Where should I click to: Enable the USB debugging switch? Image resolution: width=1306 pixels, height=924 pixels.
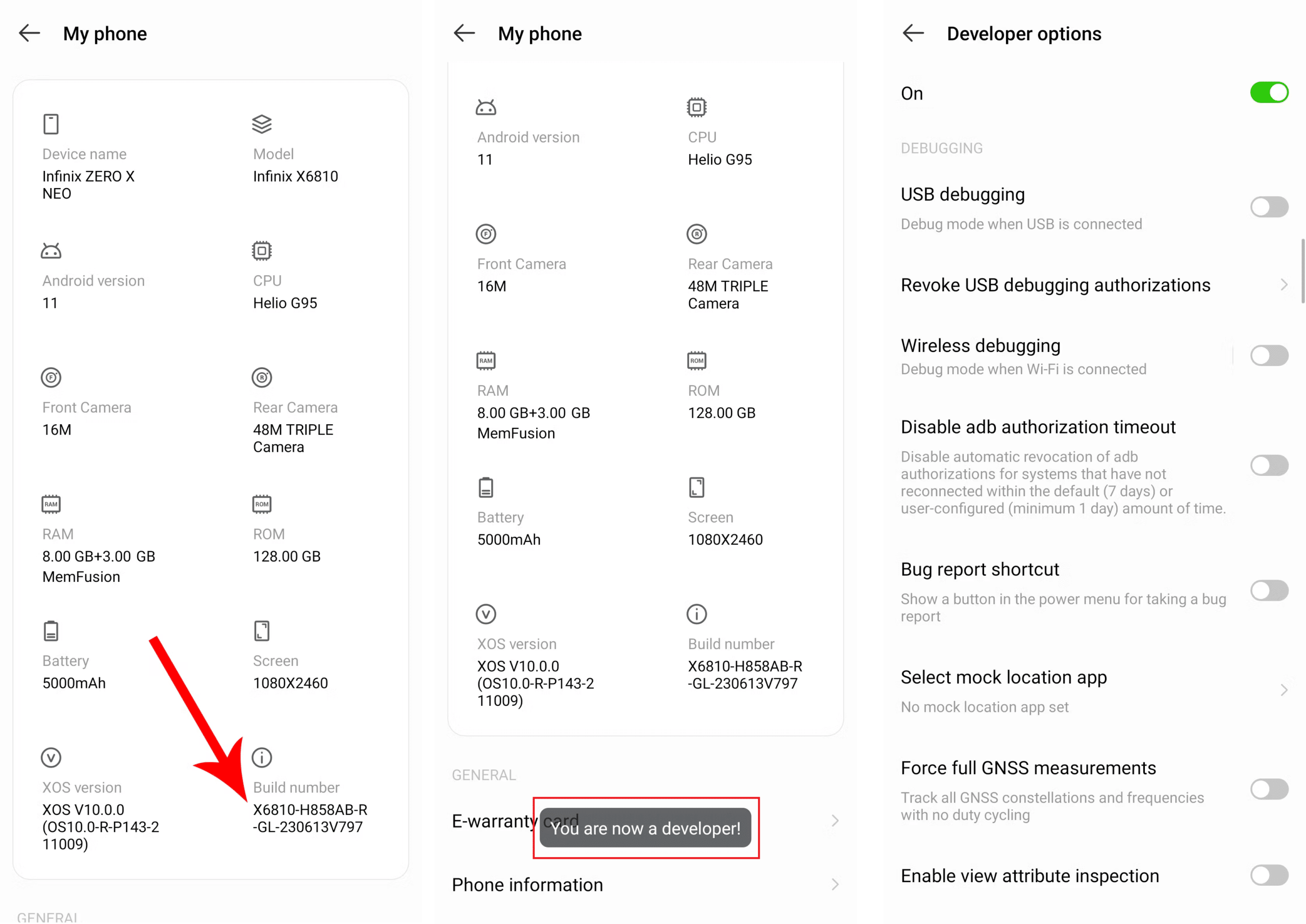pyautogui.click(x=1268, y=207)
